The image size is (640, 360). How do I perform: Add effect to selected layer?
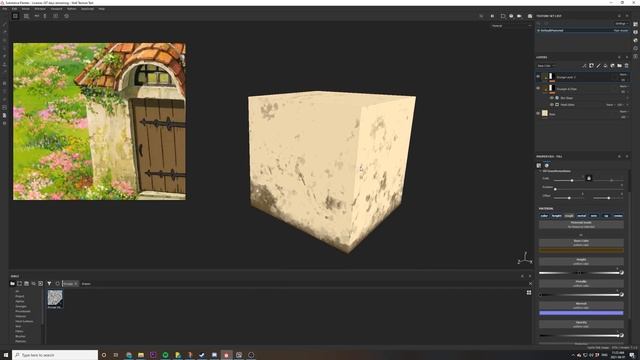point(584,66)
